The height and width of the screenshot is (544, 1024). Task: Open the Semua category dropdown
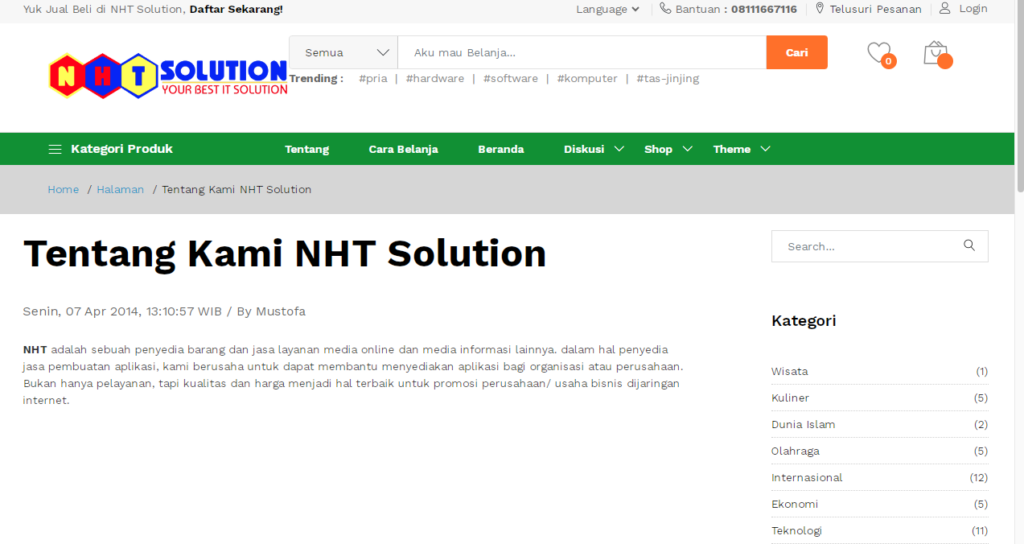coord(344,52)
